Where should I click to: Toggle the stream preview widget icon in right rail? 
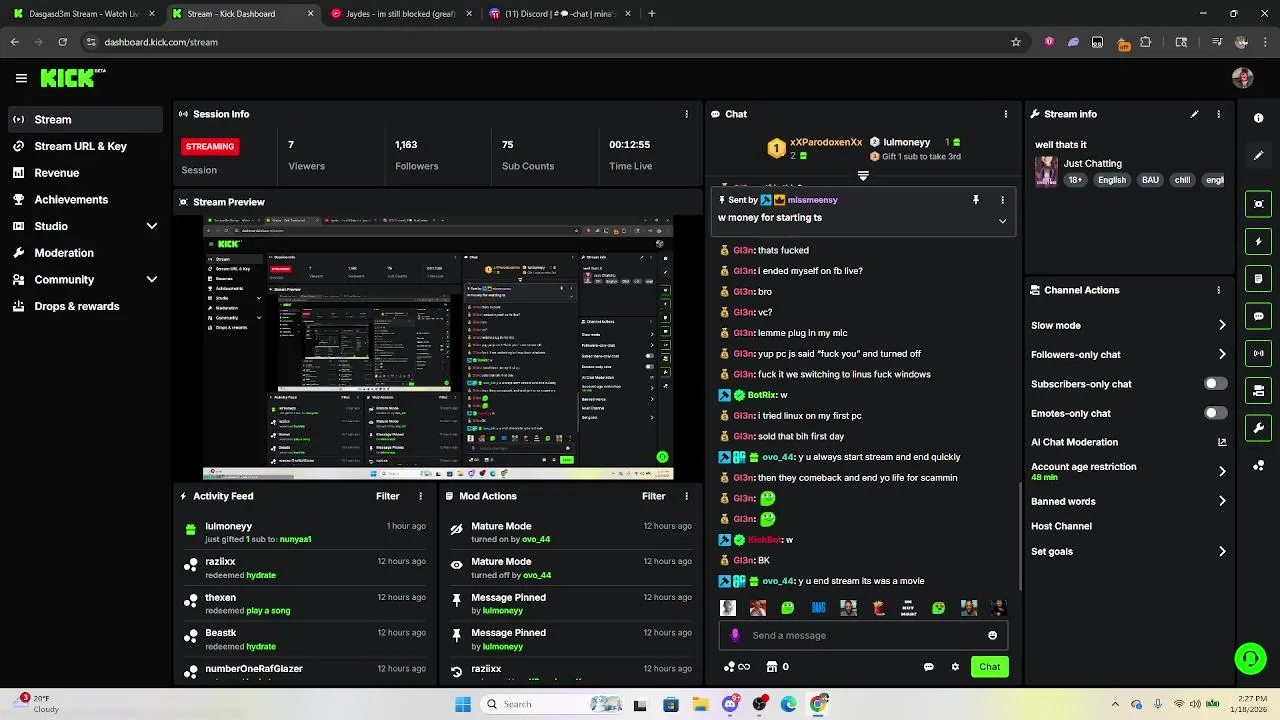coord(1258,204)
